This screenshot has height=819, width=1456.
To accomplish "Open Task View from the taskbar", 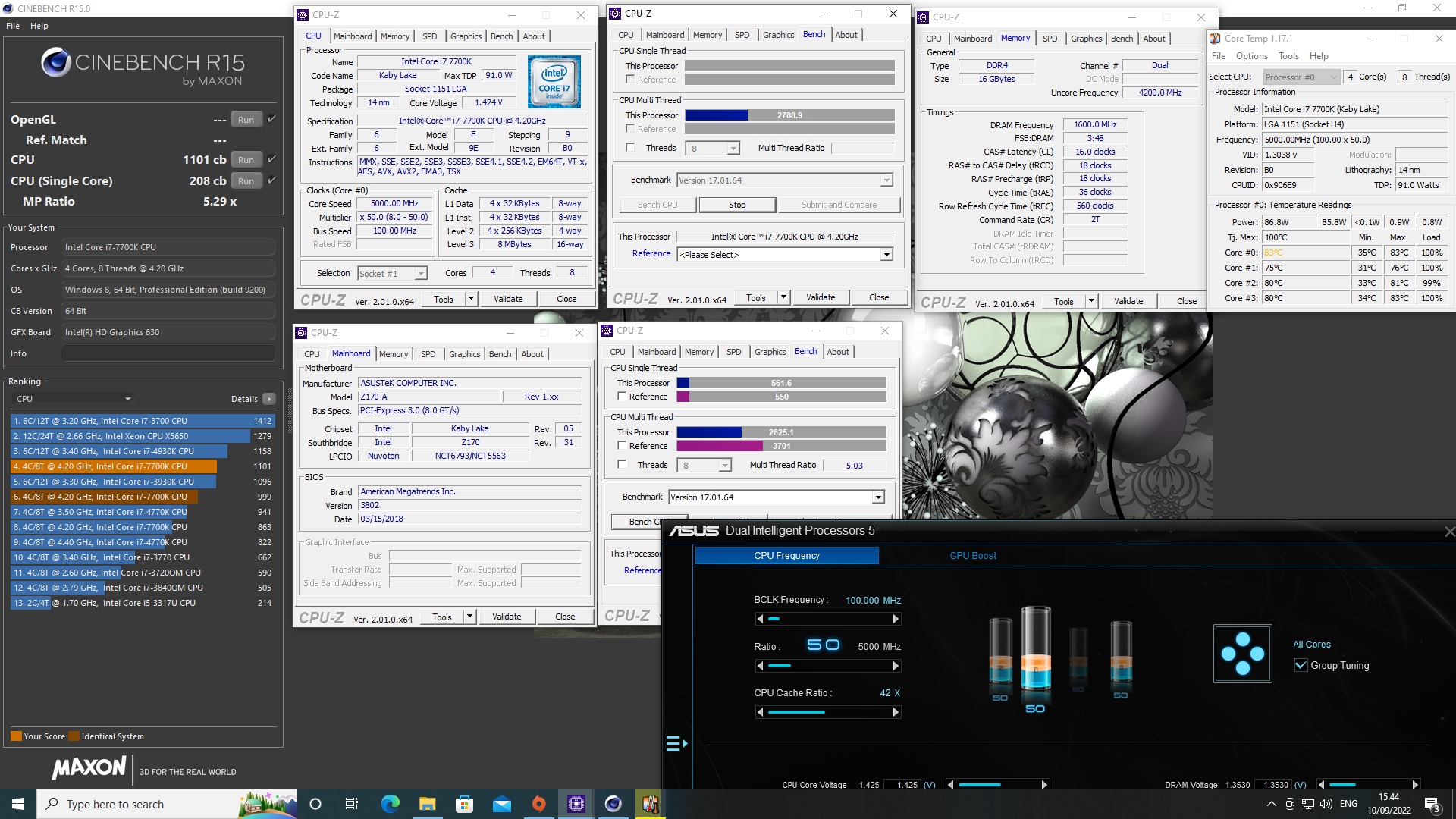I will 351,804.
